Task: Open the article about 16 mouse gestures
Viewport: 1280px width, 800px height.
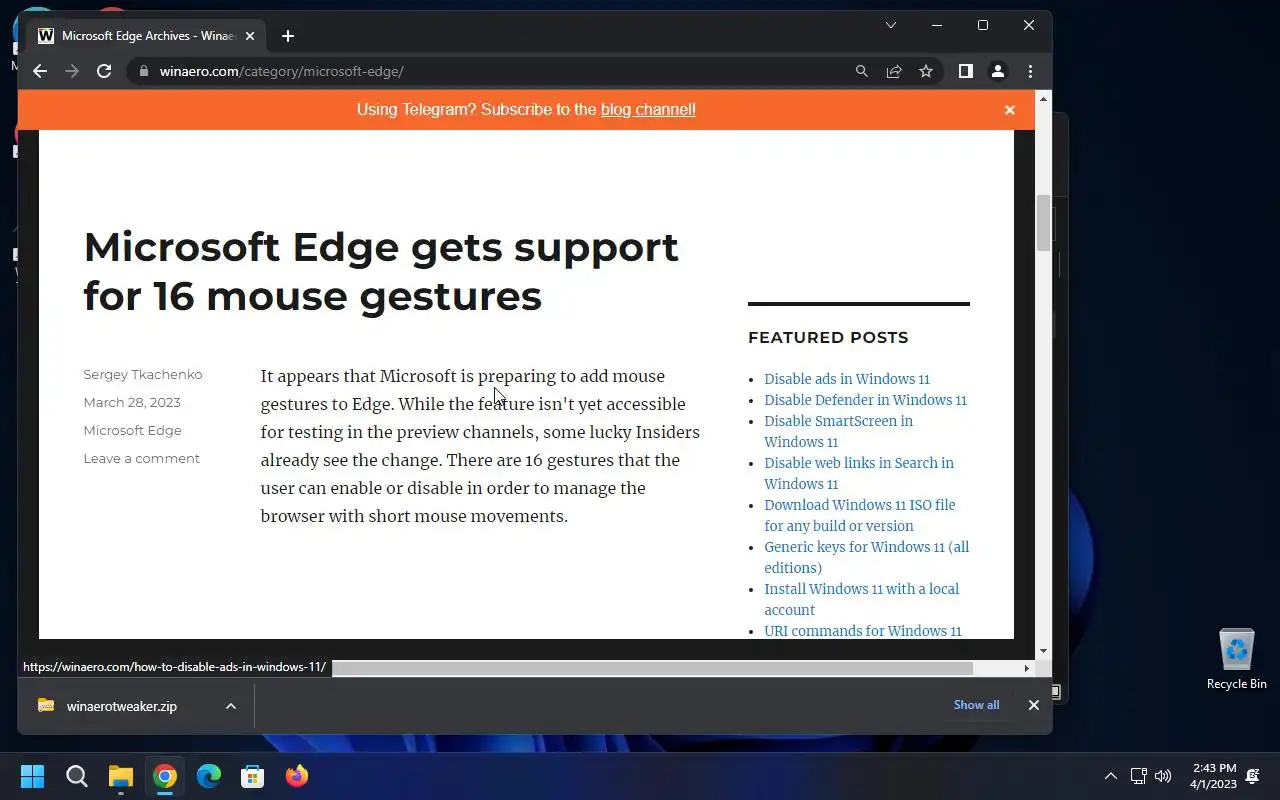Action: (x=381, y=271)
